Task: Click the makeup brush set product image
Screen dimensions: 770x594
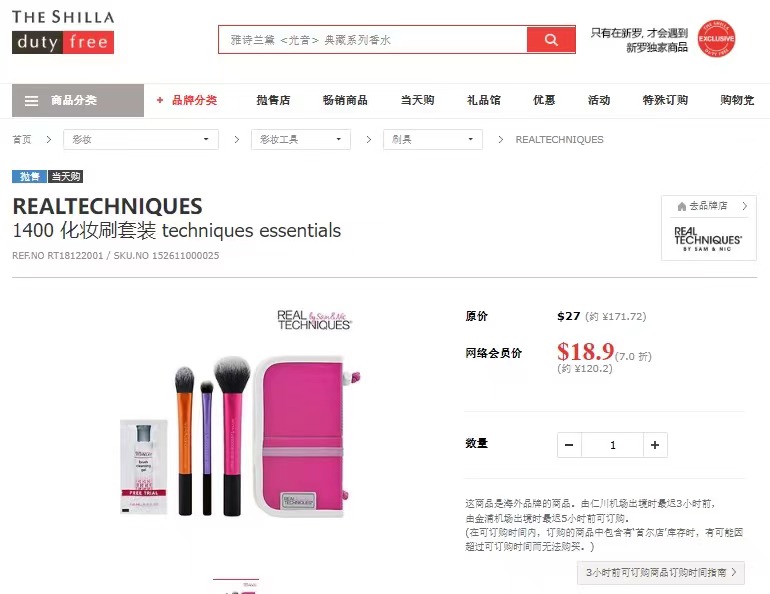Action: point(242,426)
